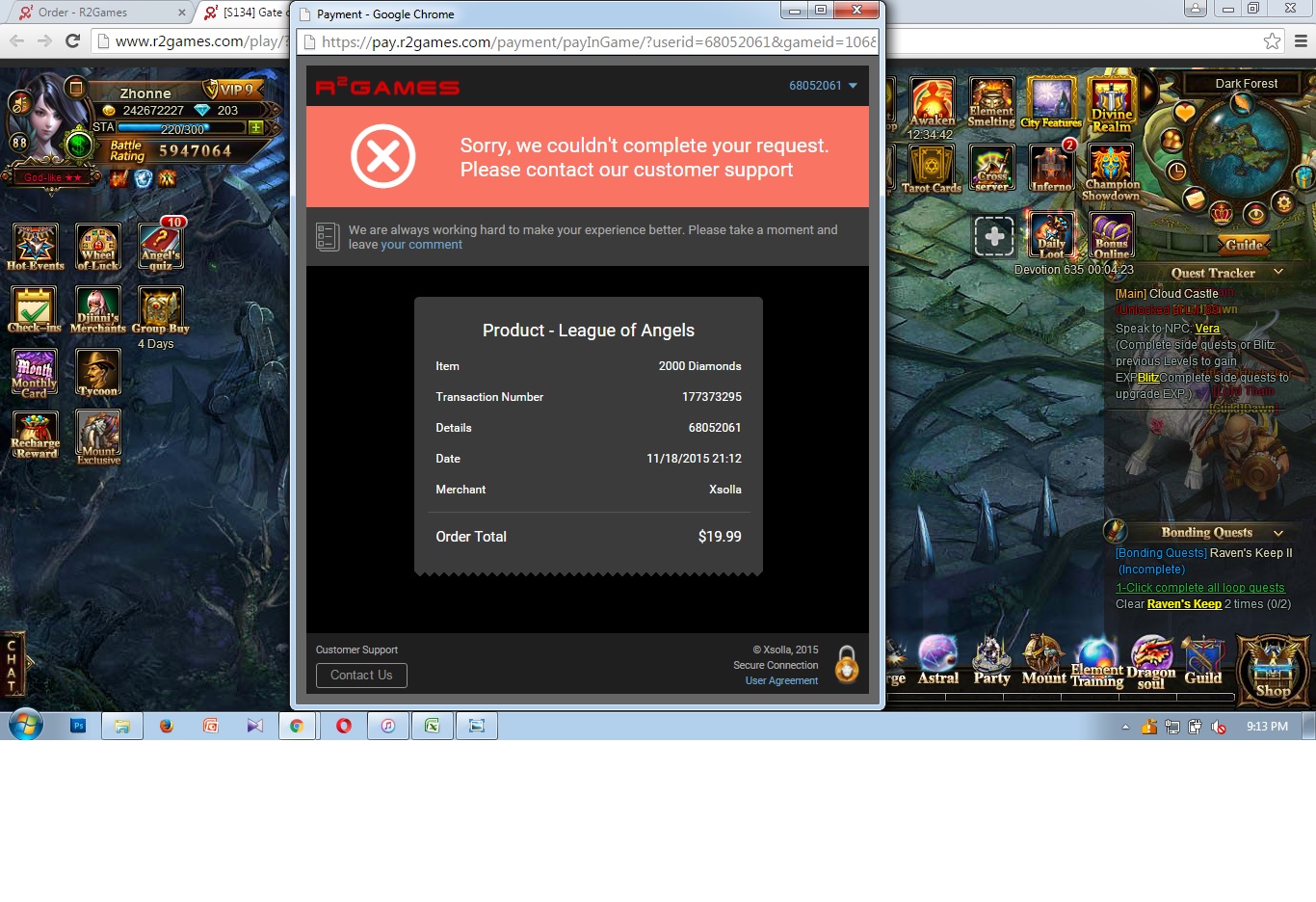Viewport: 1316px width, 902px height.
Task: Click the green plus to add stamina
Action: coord(256,127)
